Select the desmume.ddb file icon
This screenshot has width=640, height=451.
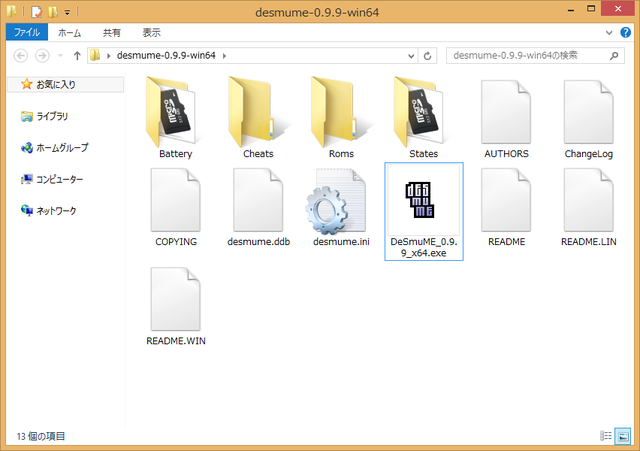(x=258, y=200)
